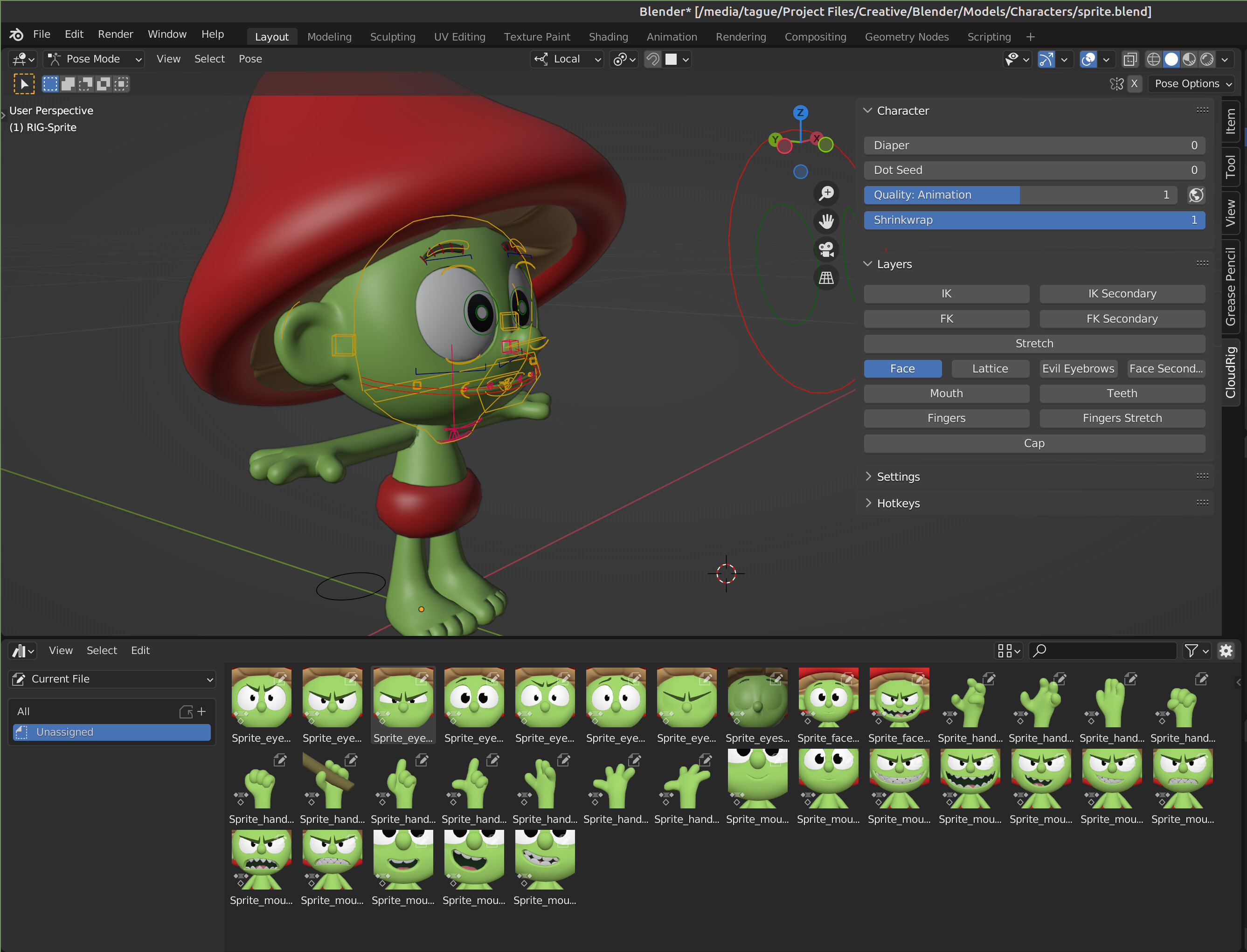Toggle the IK layer button
1247x952 pixels.
(x=946, y=293)
